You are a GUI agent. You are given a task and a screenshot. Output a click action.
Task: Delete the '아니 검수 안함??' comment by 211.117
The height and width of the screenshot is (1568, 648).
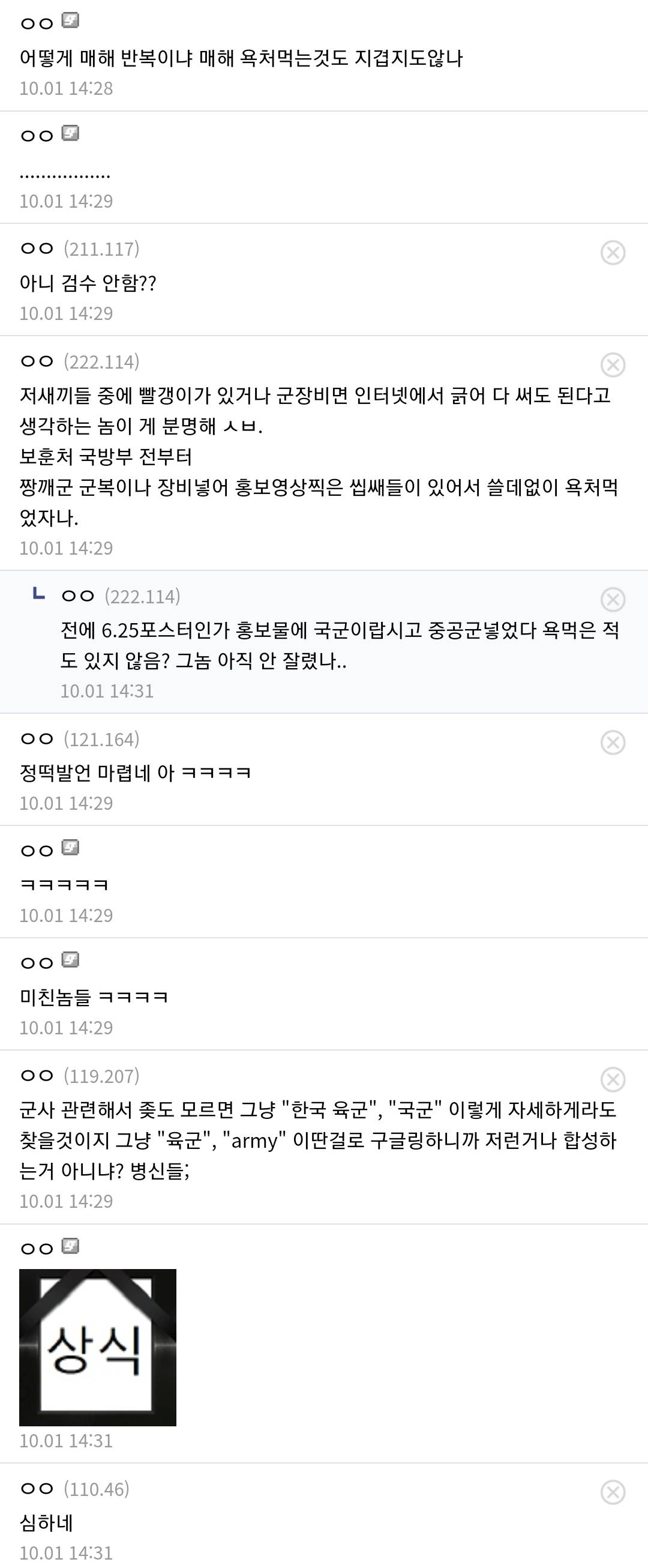pyautogui.click(x=612, y=253)
